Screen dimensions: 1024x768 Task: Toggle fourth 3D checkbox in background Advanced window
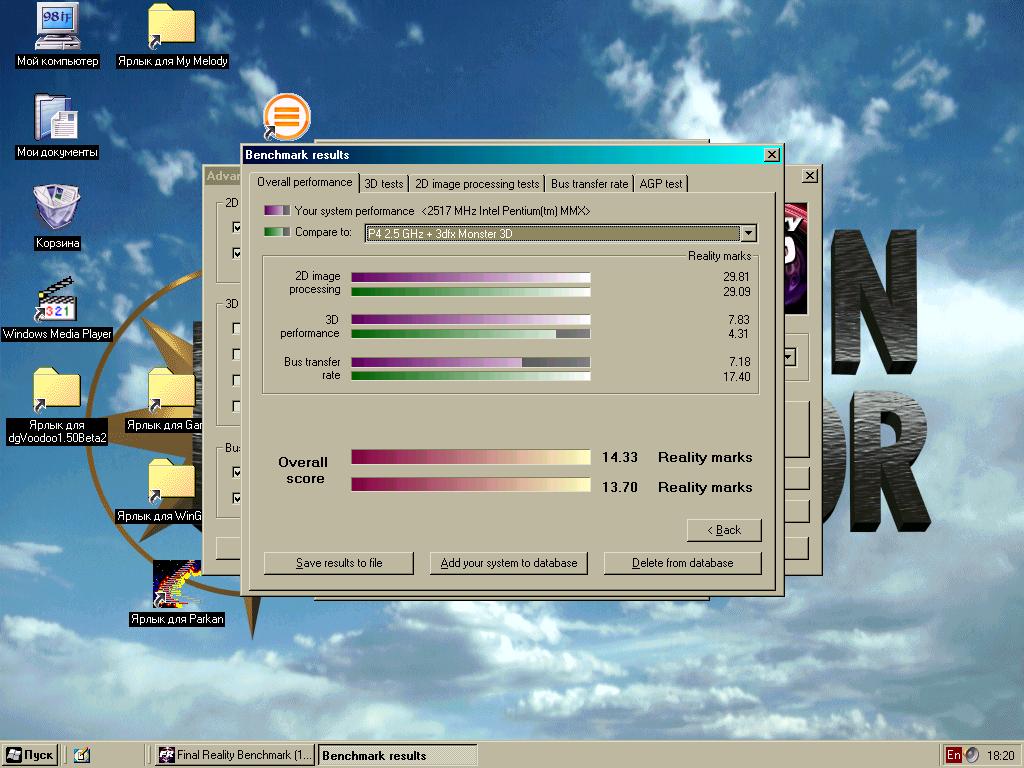(236, 406)
